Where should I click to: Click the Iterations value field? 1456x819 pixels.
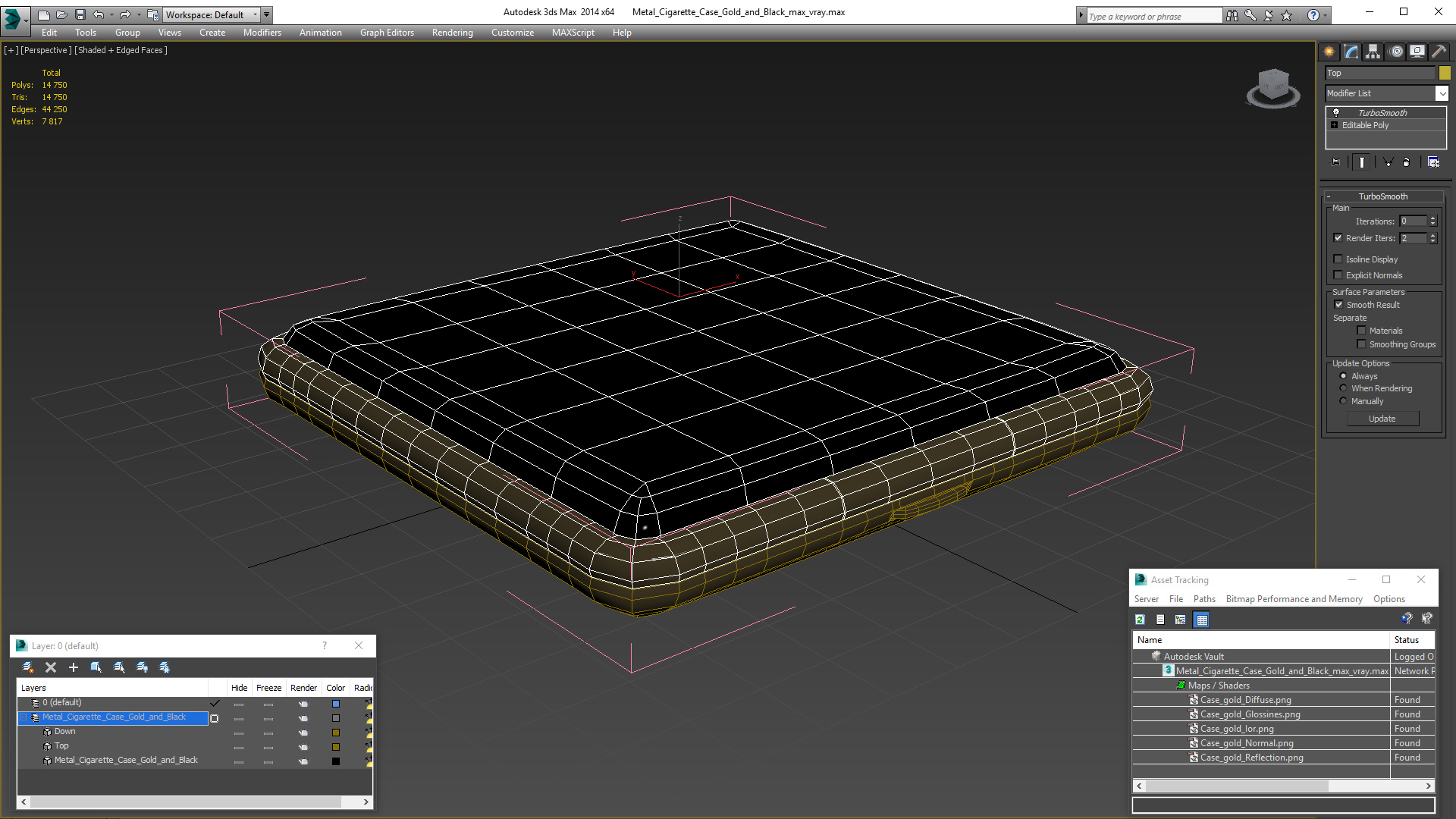(x=1413, y=221)
